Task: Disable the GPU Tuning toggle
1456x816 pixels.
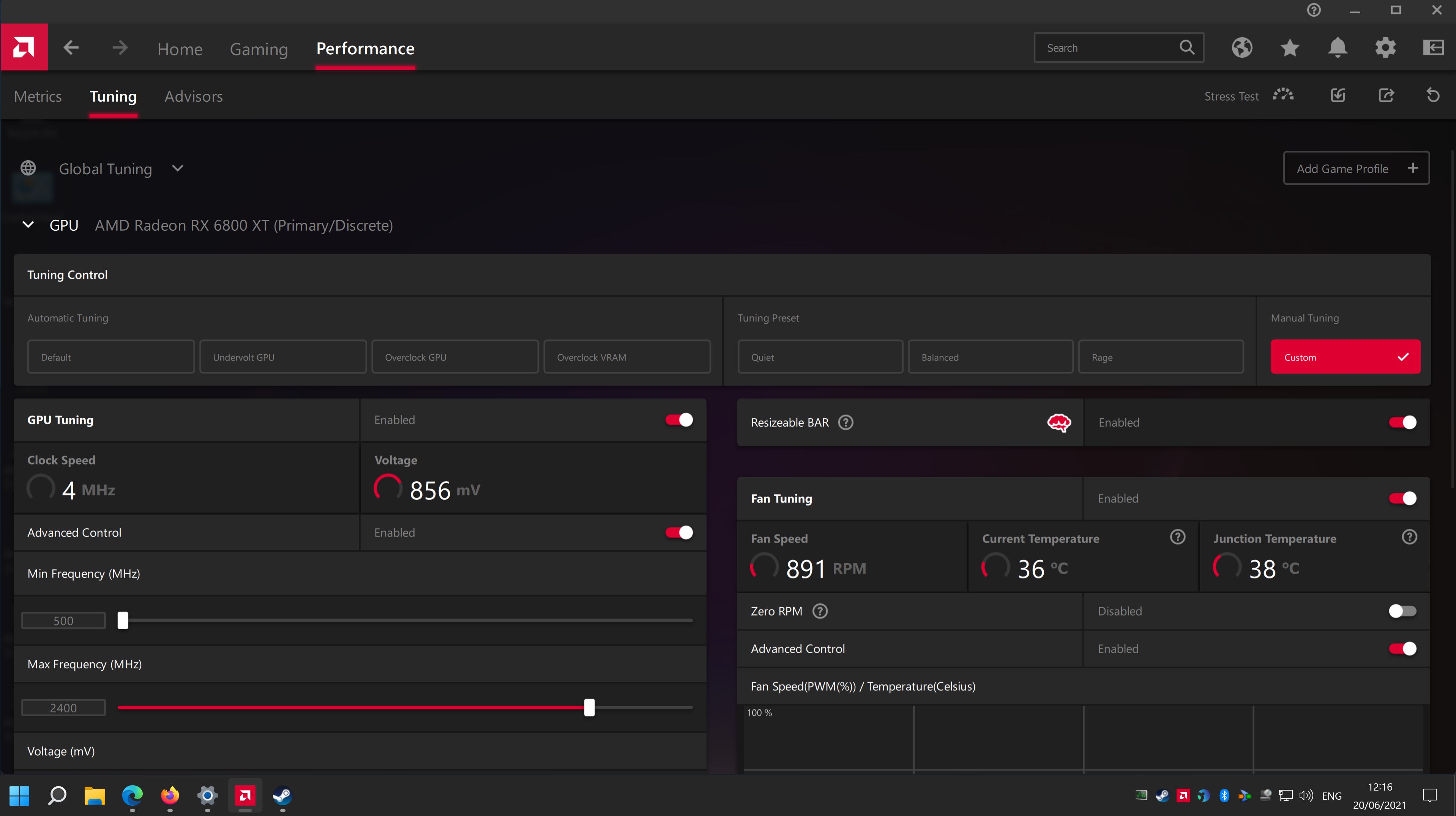Action: [679, 420]
